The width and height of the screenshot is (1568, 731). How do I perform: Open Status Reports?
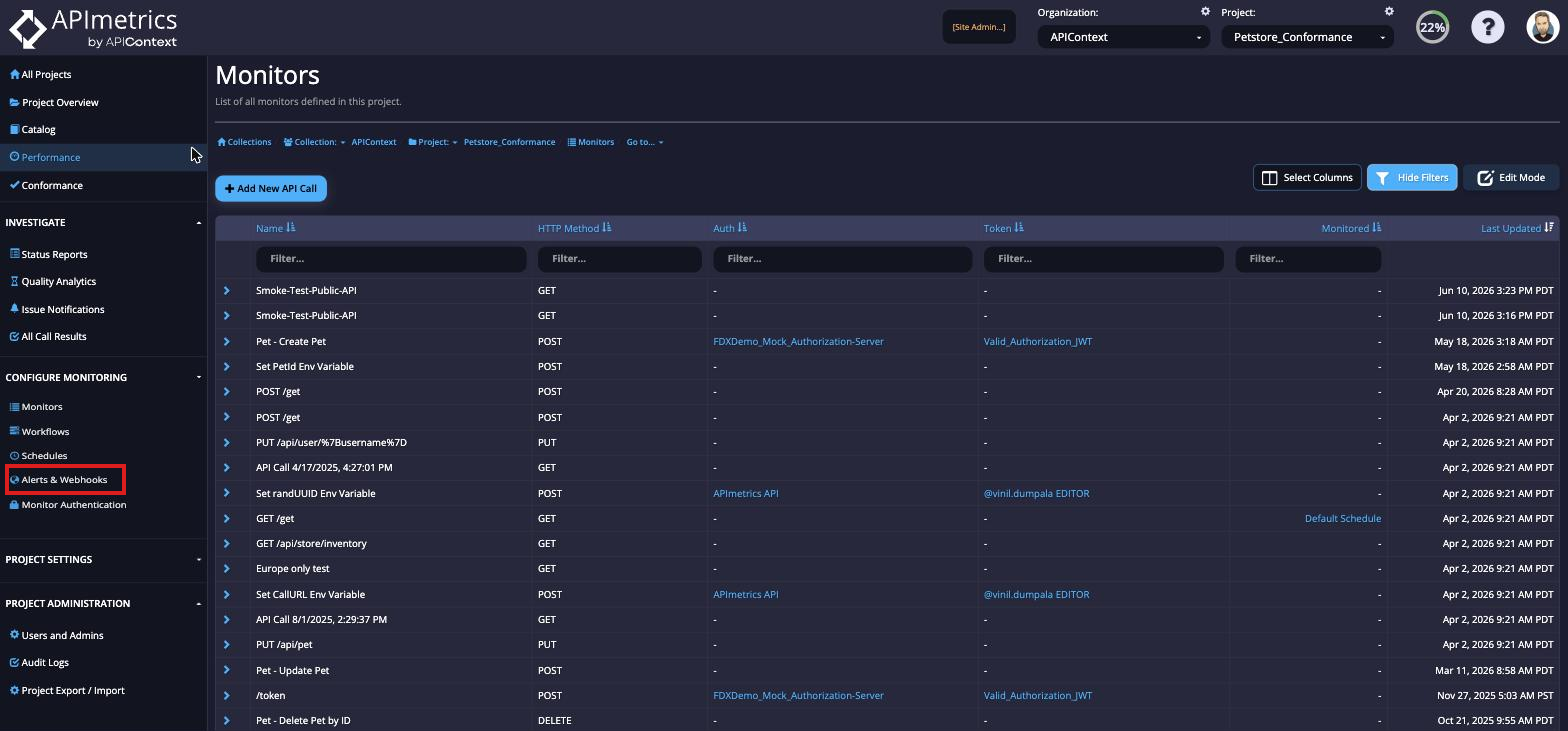pyautogui.click(x=48, y=254)
